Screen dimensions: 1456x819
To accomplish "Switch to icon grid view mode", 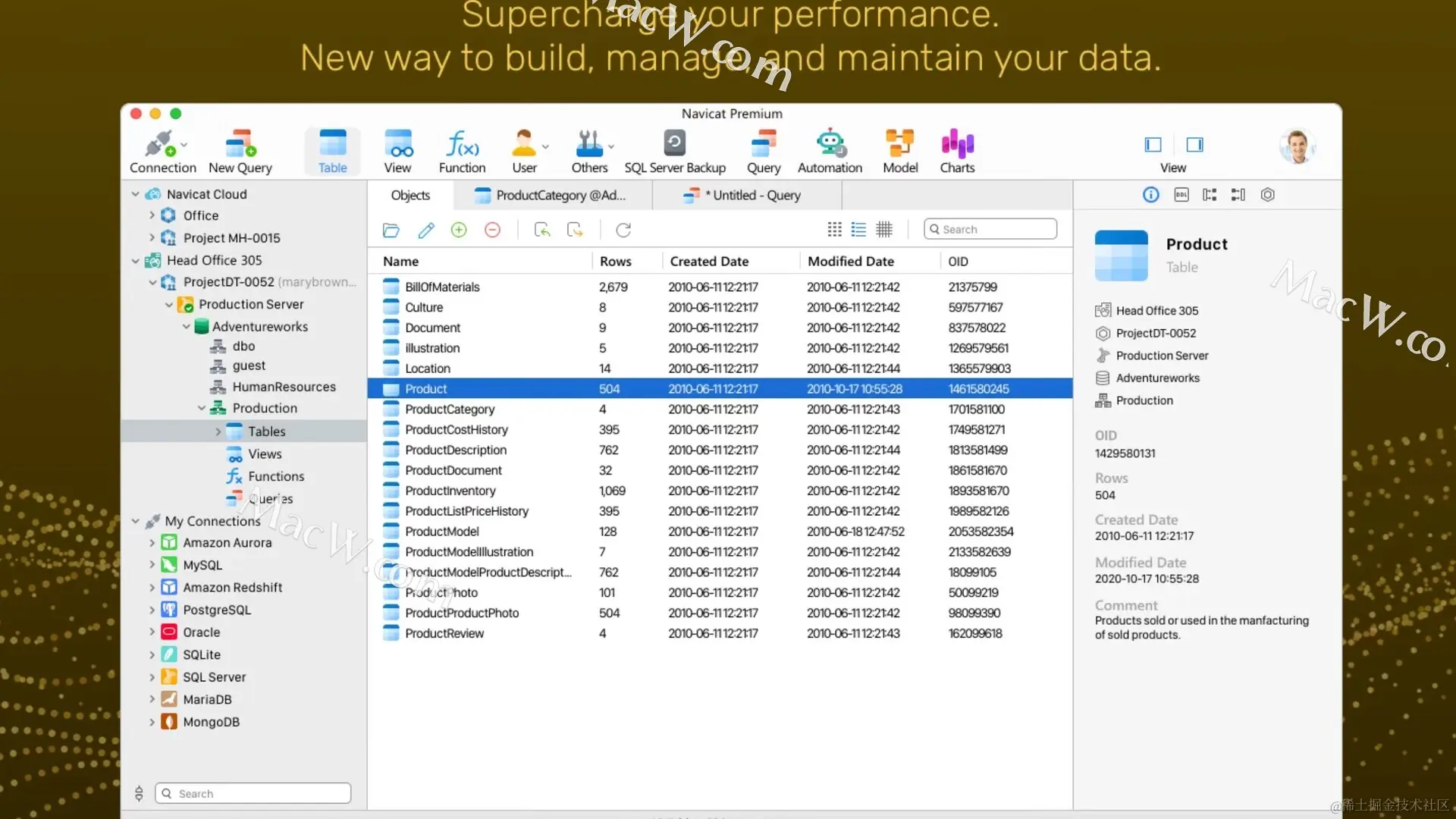I will [834, 229].
